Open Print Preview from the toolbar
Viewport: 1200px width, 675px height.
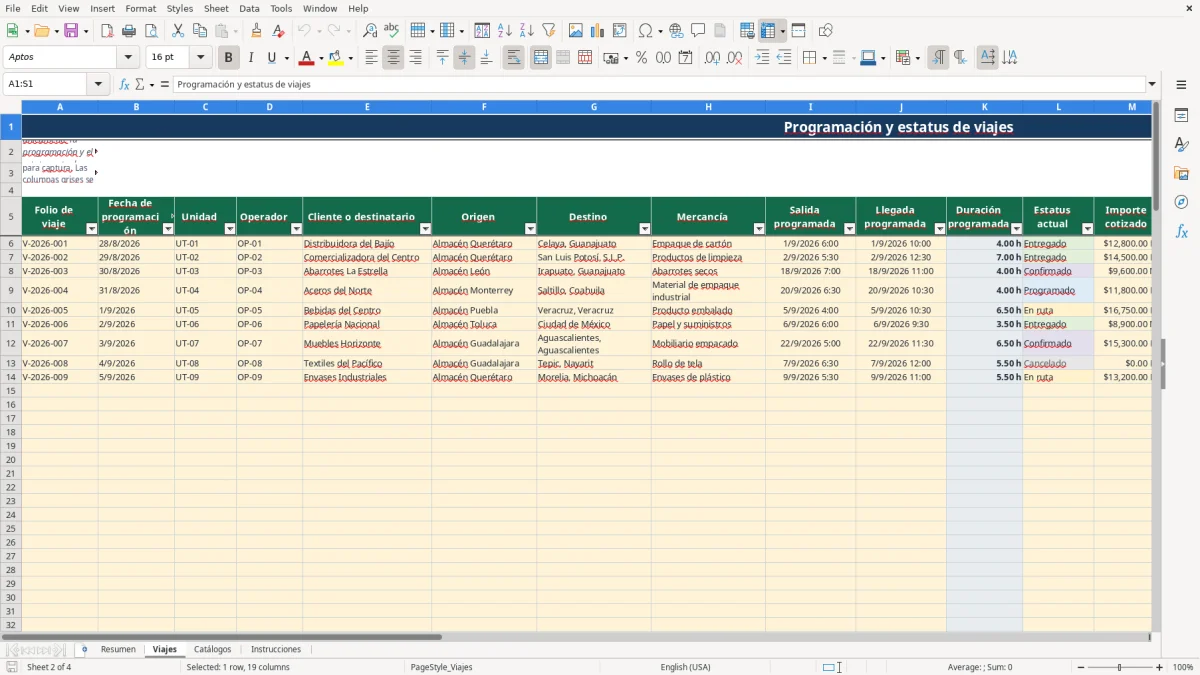pos(151,31)
